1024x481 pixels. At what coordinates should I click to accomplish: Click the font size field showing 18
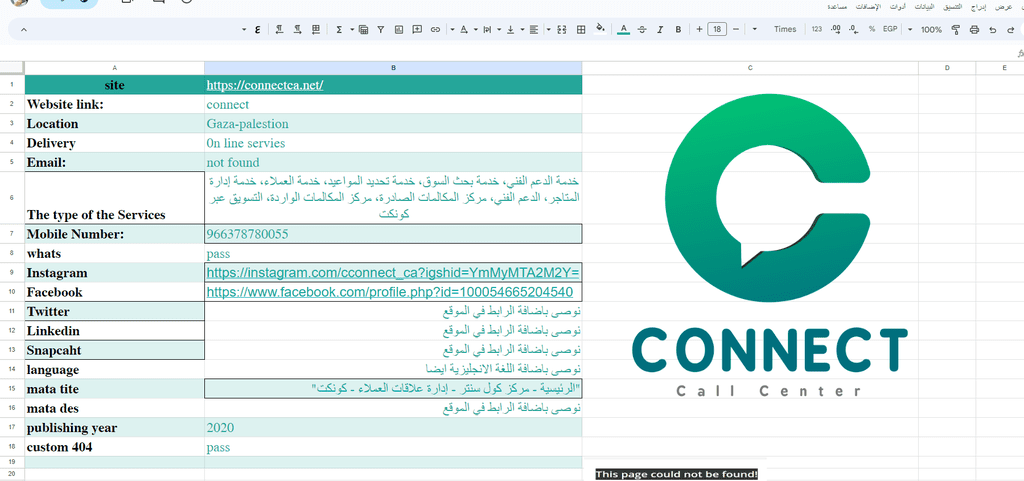point(718,29)
